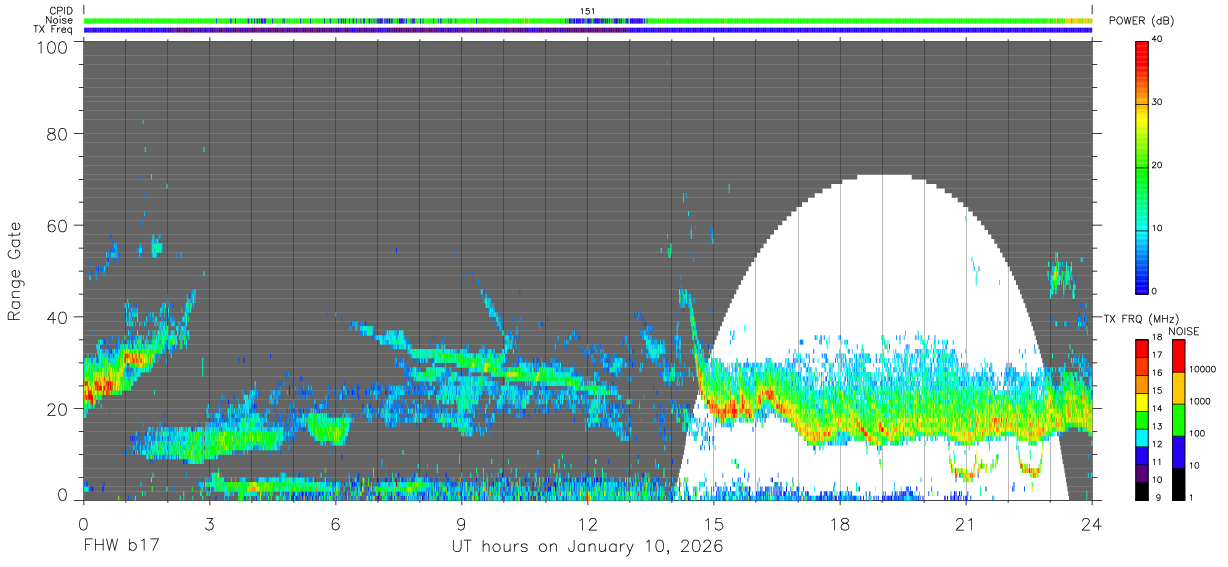Click the 6 tick on the UT hours axis

point(335,523)
